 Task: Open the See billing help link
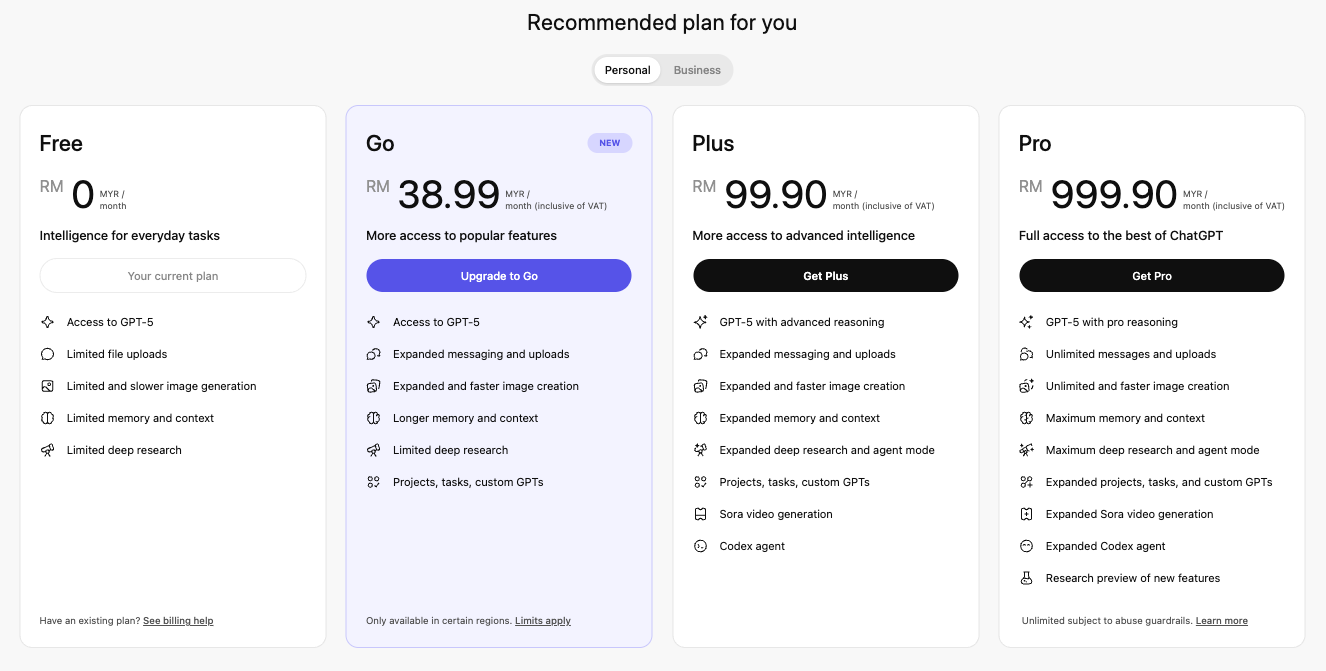point(178,621)
